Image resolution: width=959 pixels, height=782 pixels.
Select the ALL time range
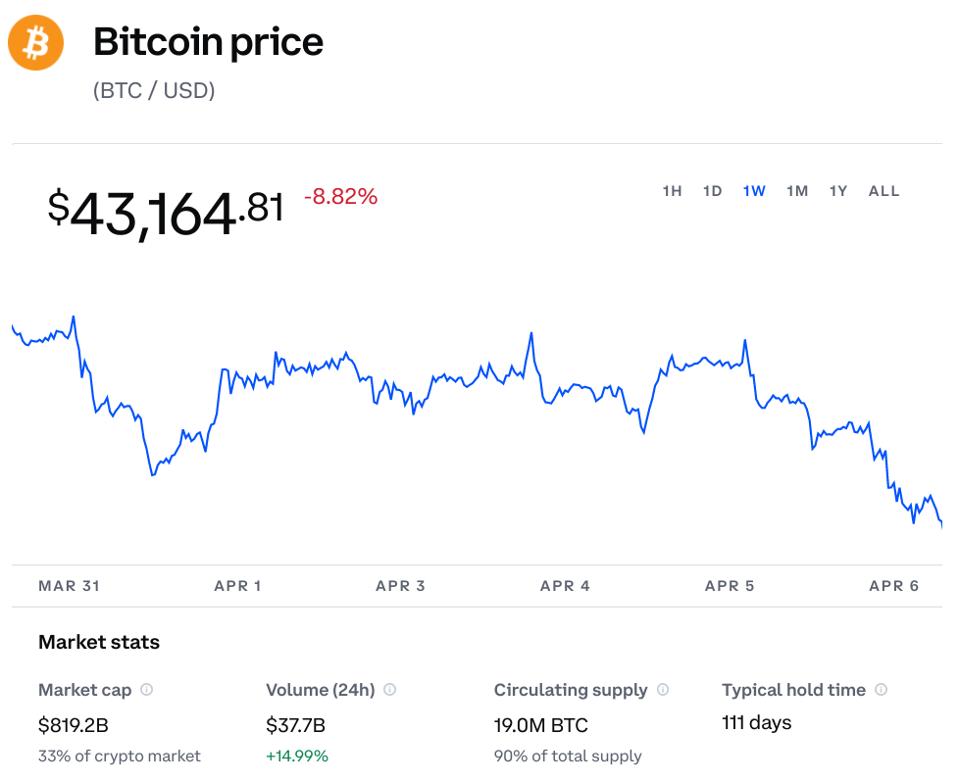point(884,191)
